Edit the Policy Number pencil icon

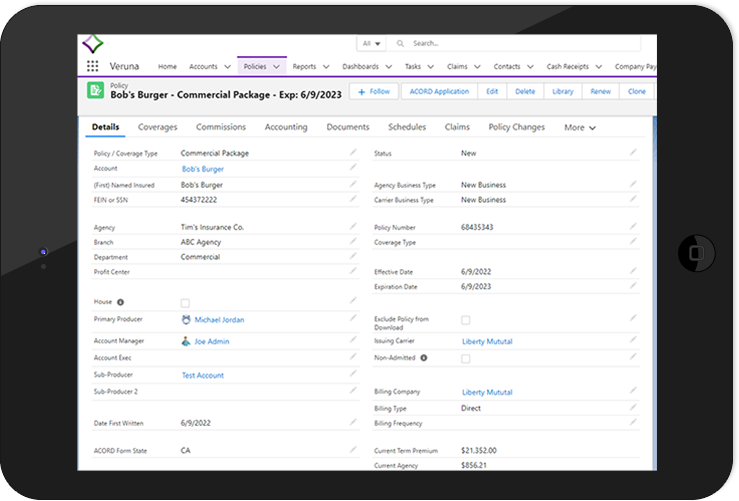click(x=633, y=226)
